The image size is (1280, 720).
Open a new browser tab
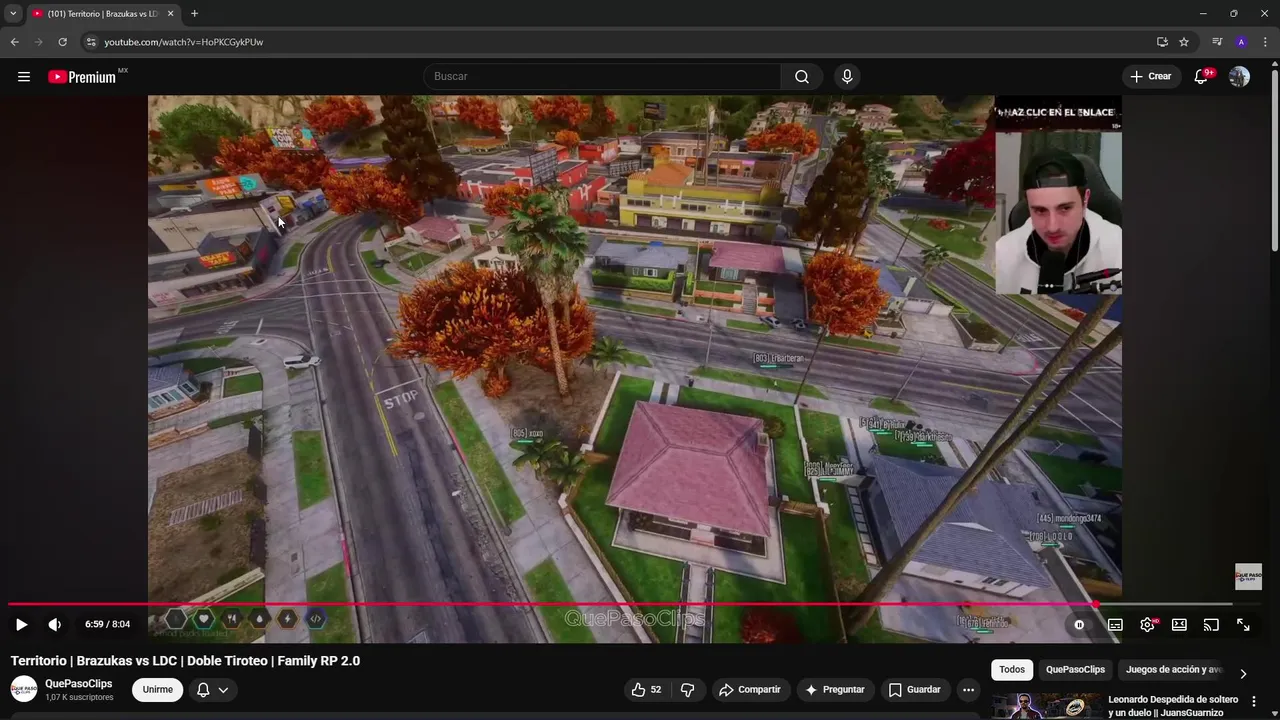pos(194,14)
